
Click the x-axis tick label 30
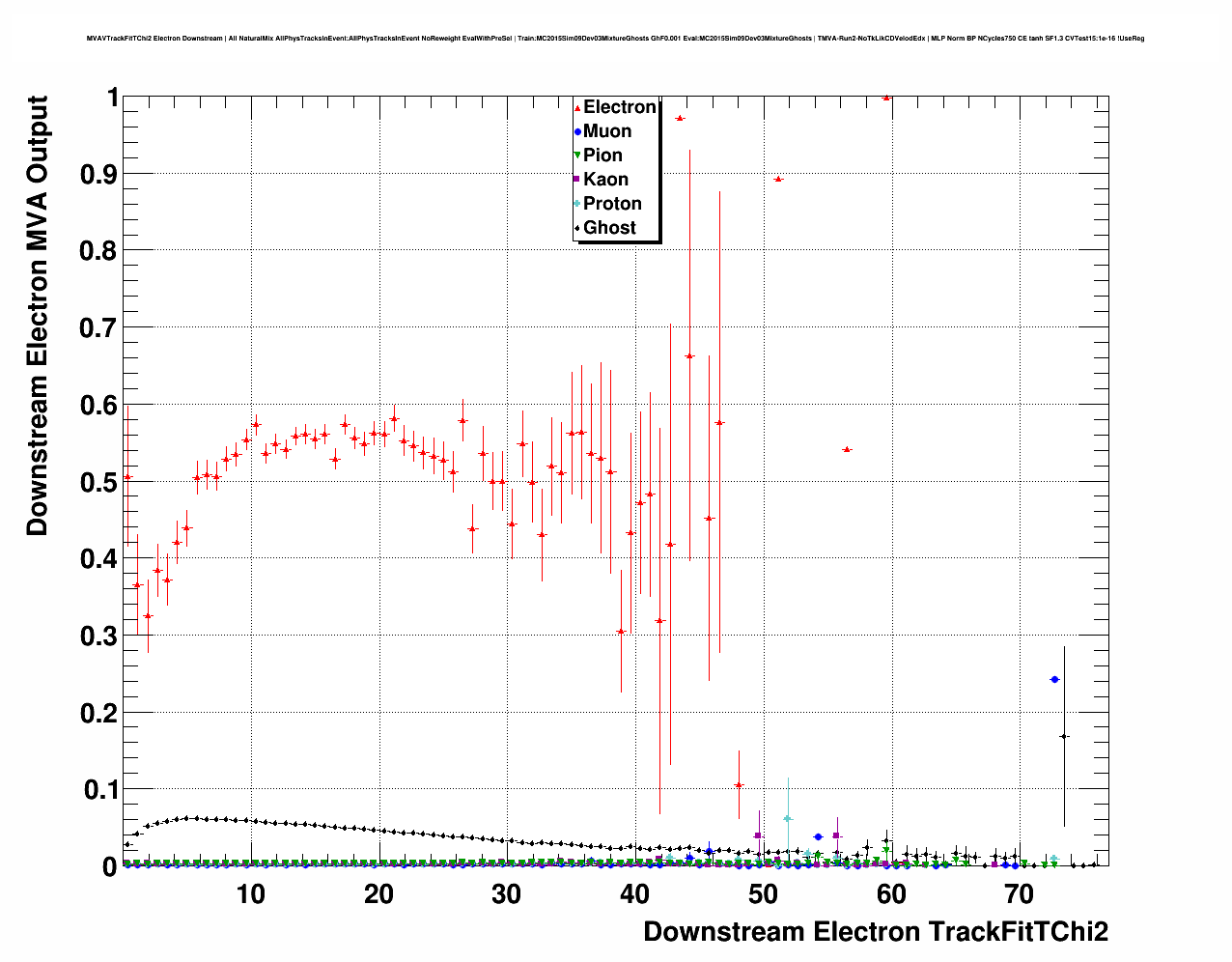tap(507, 894)
